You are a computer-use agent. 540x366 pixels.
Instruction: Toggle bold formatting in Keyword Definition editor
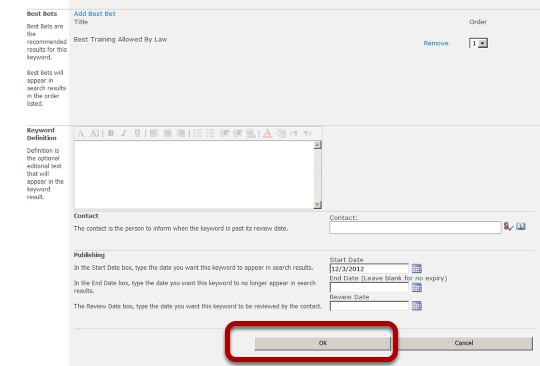pos(111,133)
